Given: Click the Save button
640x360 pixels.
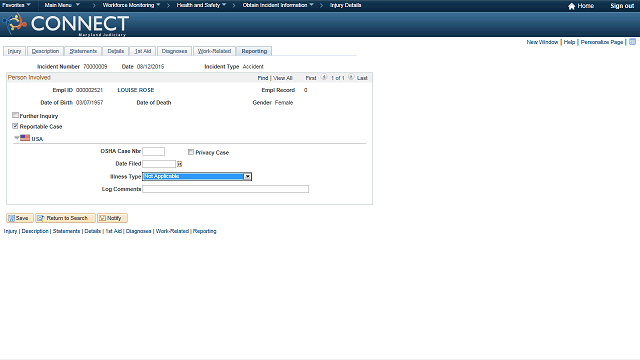Looking at the screenshot, I should pyautogui.click(x=20, y=218).
